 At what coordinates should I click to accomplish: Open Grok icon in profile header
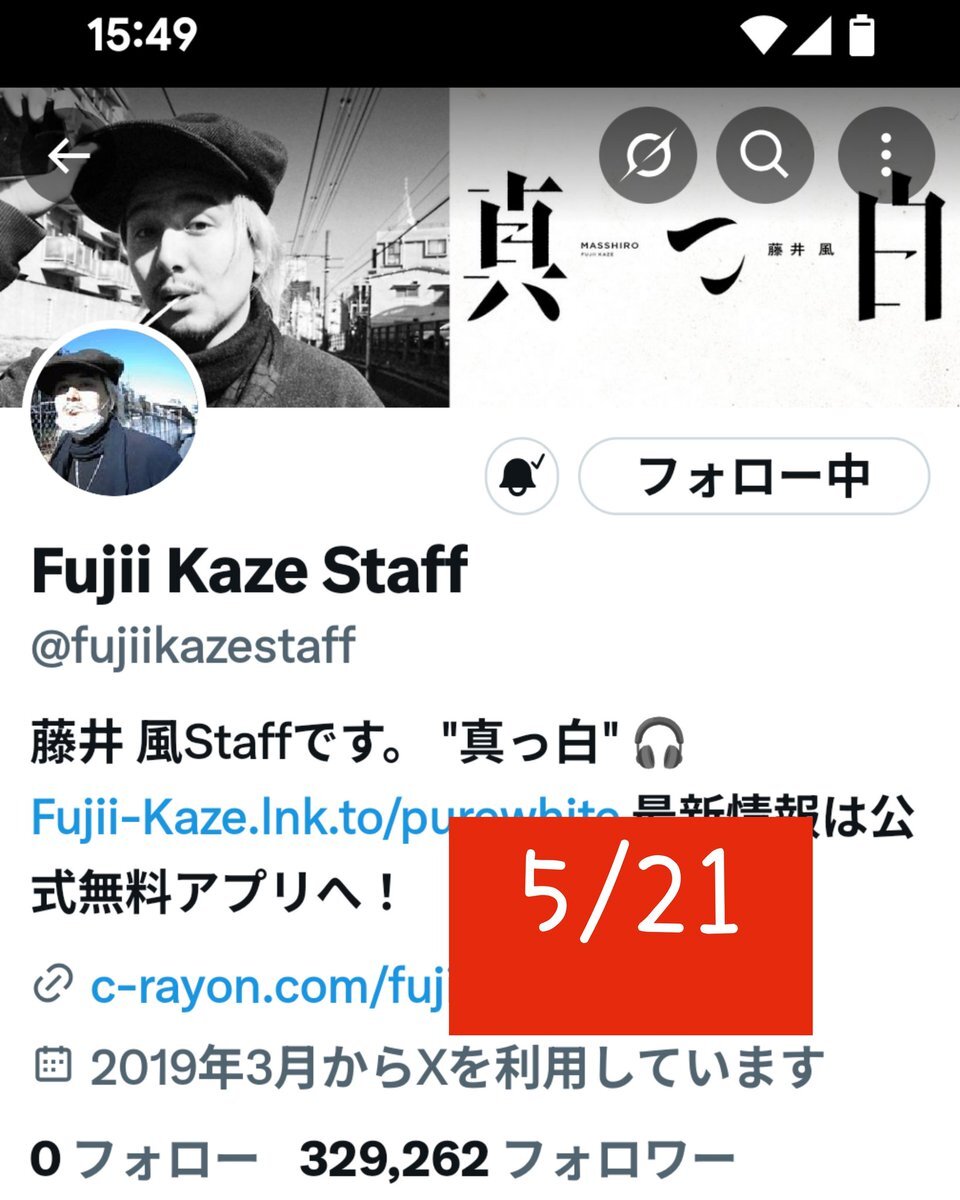647,156
